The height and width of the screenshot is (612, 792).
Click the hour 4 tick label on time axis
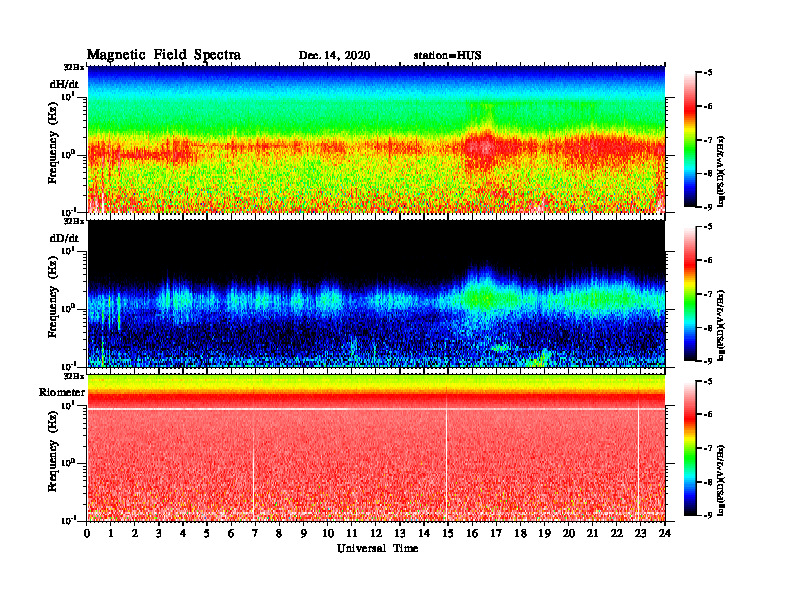(x=183, y=533)
